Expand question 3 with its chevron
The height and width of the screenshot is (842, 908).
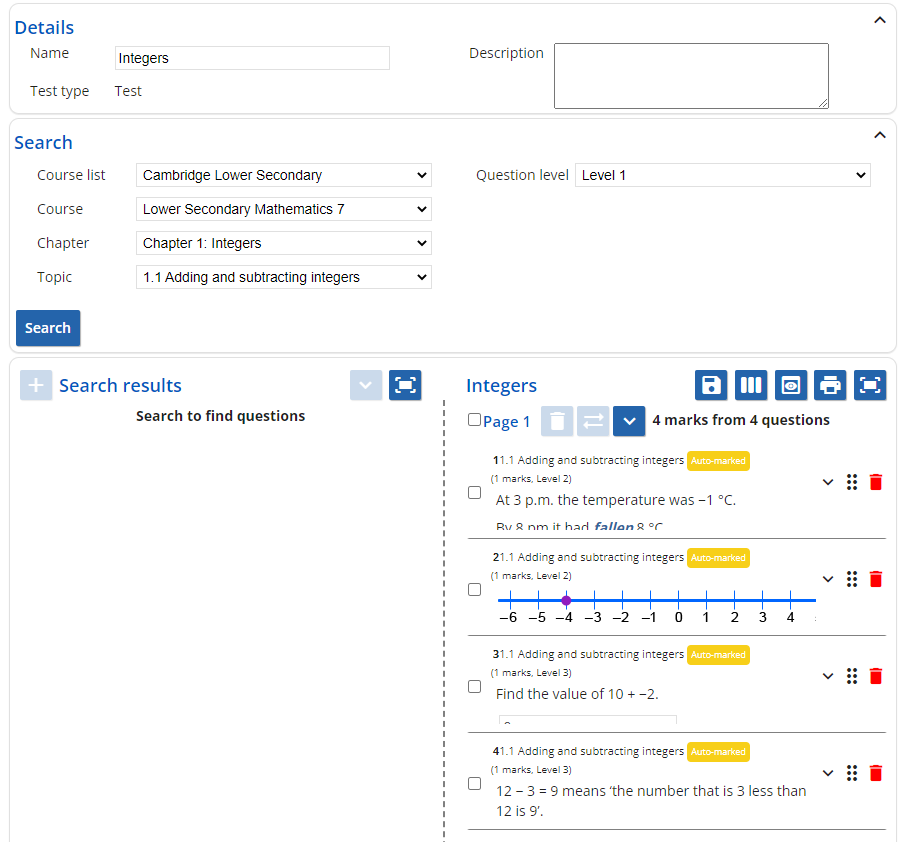coord(828,676)
